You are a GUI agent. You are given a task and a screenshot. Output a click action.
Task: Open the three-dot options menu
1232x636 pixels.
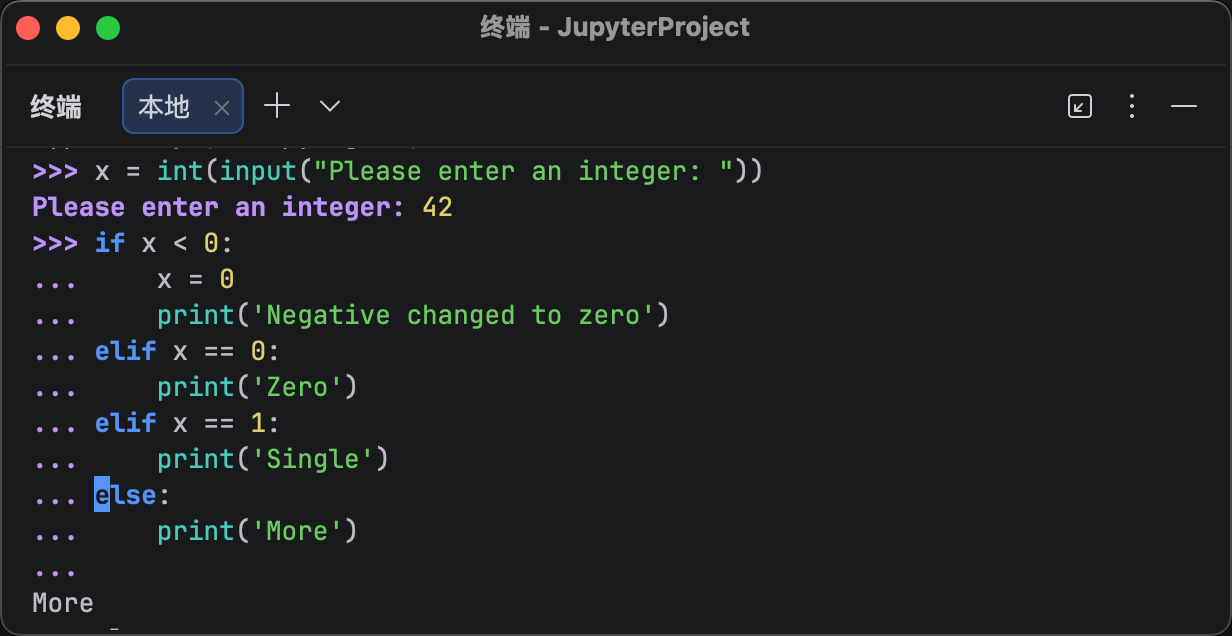(x=1132, y=106)
